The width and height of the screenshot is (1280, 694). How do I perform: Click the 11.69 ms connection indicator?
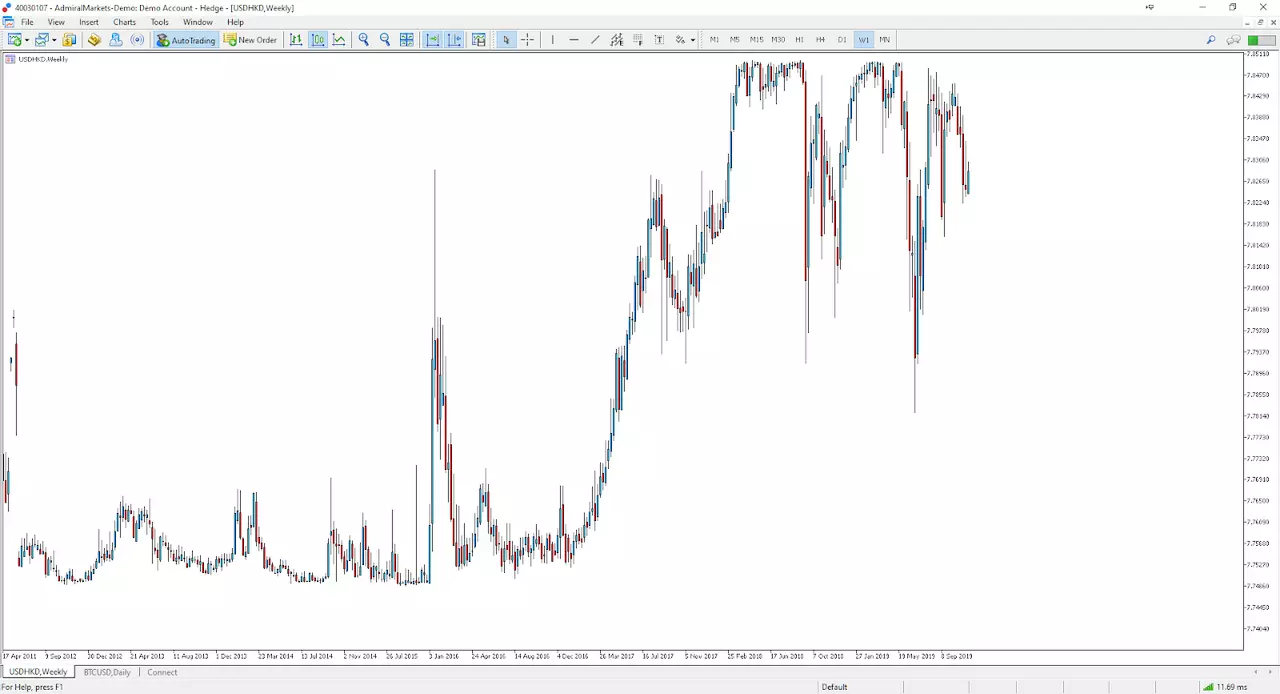pyautogui.click(x=1225, y=687)
